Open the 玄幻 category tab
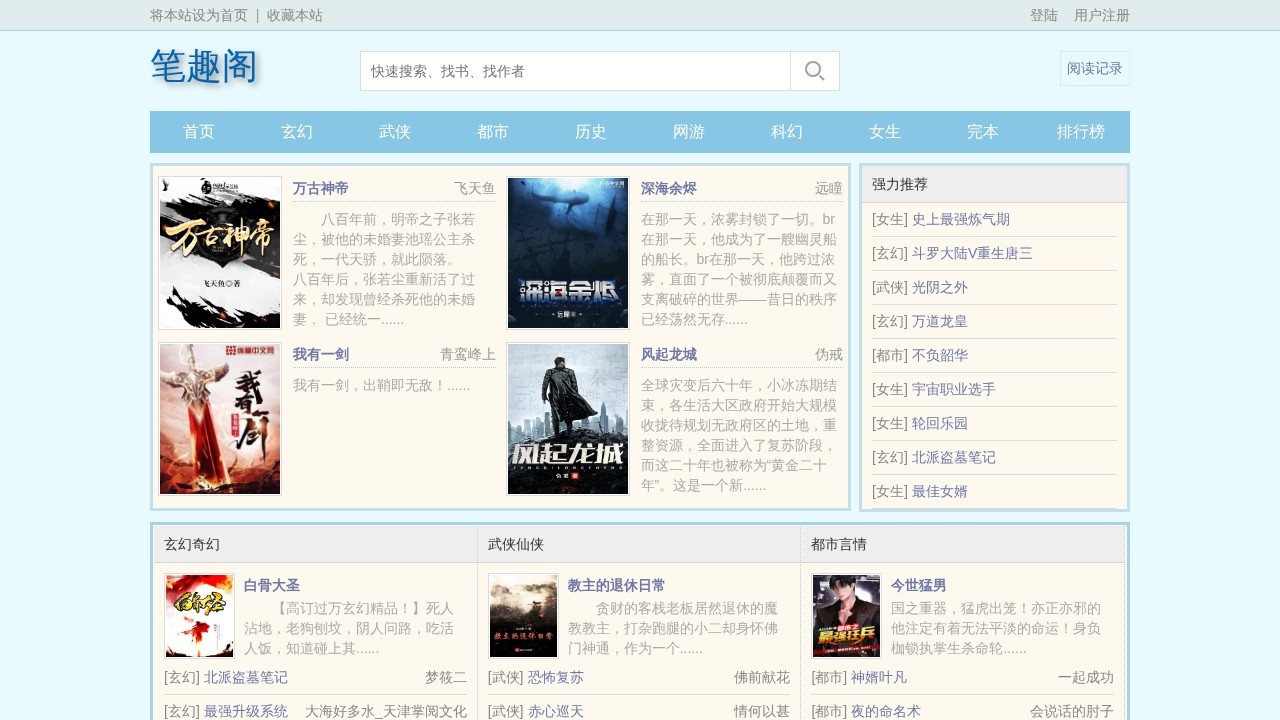The image size is (1280, 720). pos(297,132)
